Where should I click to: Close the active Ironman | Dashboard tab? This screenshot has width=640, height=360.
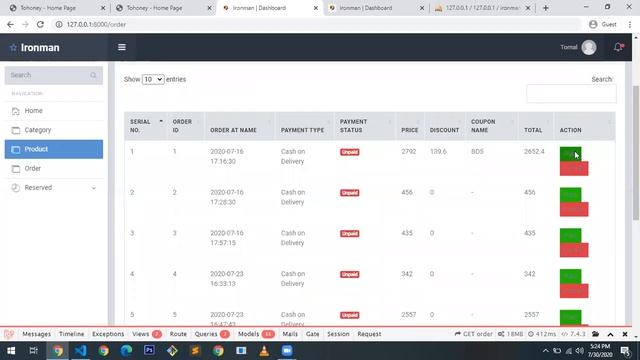point(316,8)
